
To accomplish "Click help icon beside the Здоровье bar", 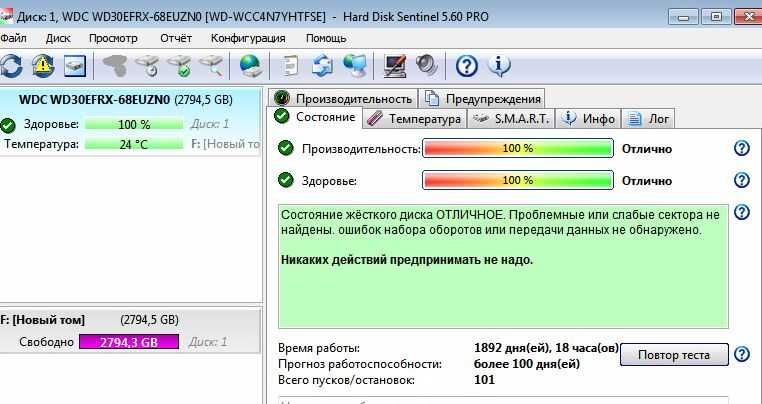I will [742, 180].
